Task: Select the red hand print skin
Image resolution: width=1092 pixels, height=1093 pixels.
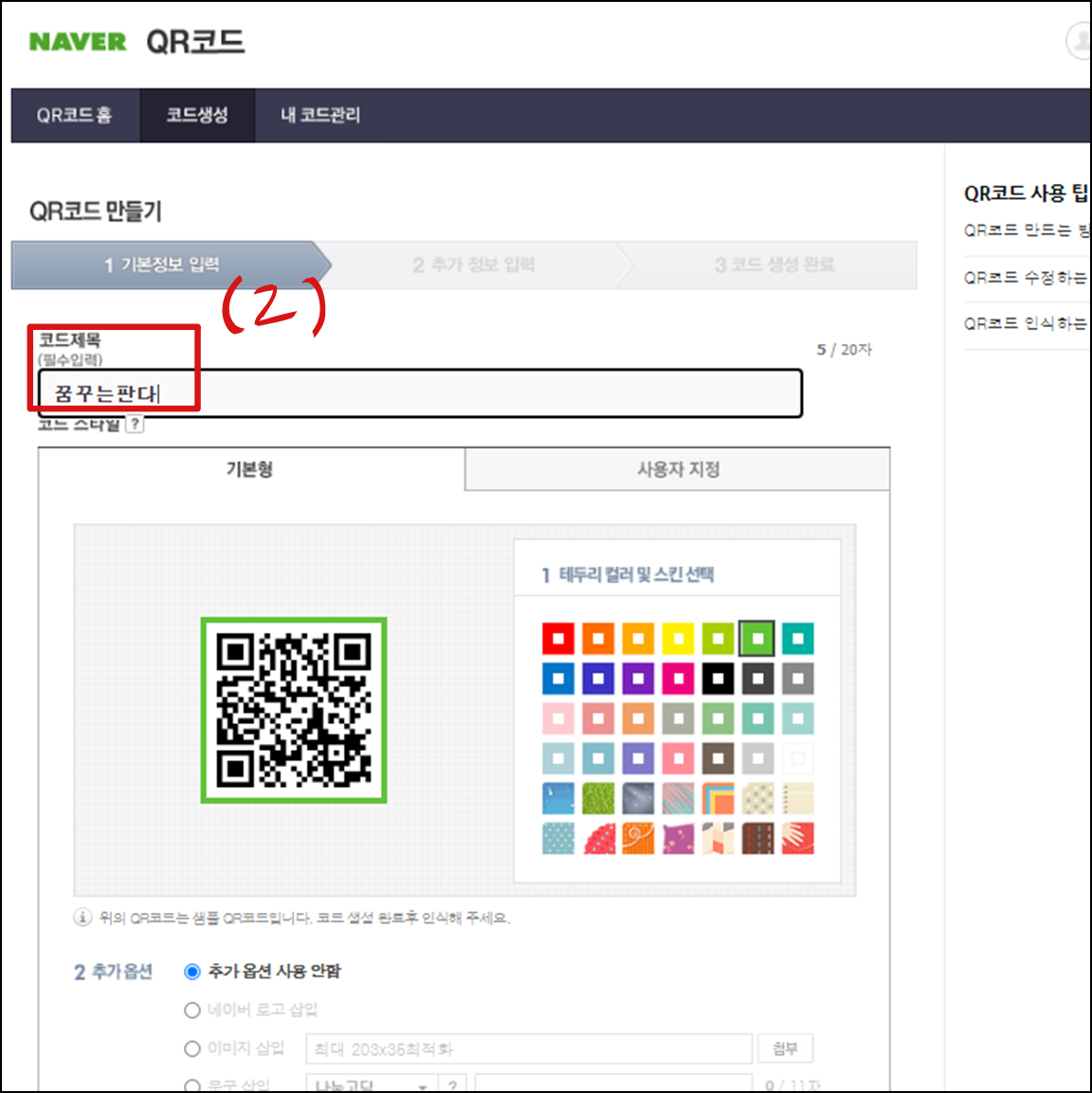Action: 798,839
